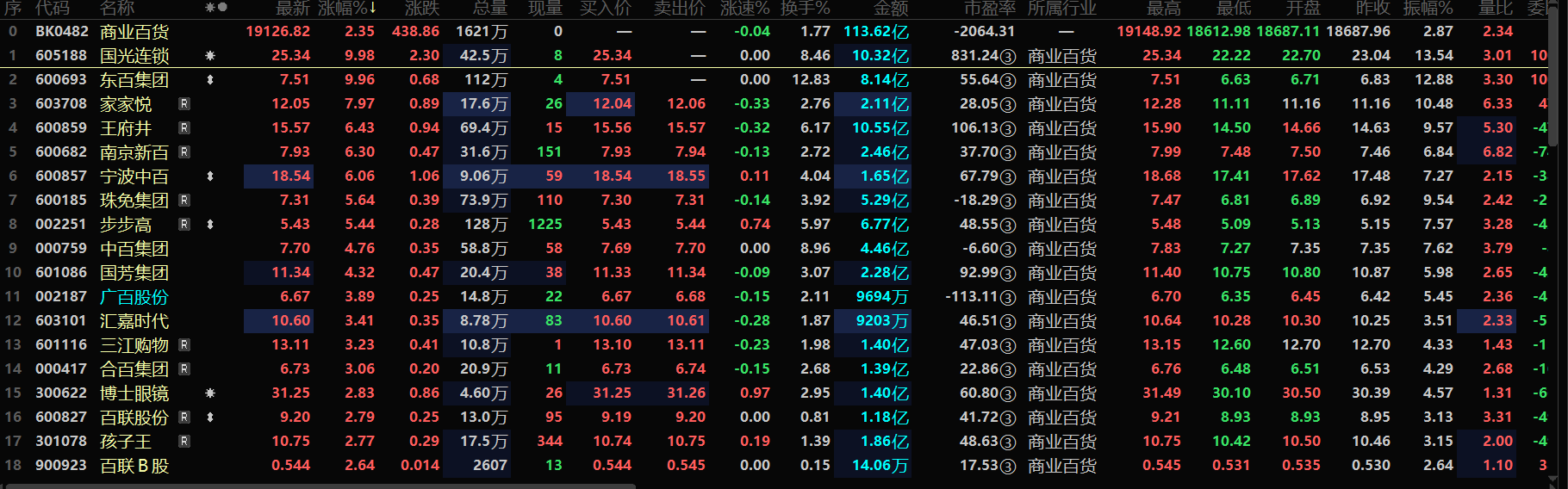Image resolution: width=1568 pixels, height=489 pixels.
Task: Click the R badge beside 珠免集团
Action: pyautogui.click(x=184, y=200)
